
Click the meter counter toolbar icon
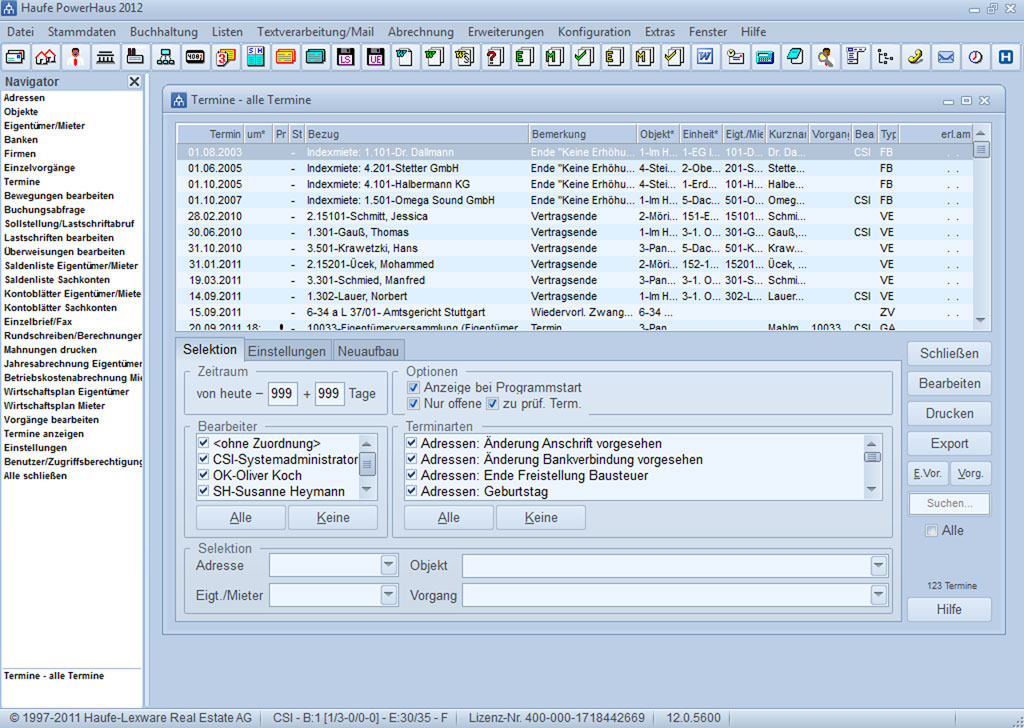click(x=195, y=57)
